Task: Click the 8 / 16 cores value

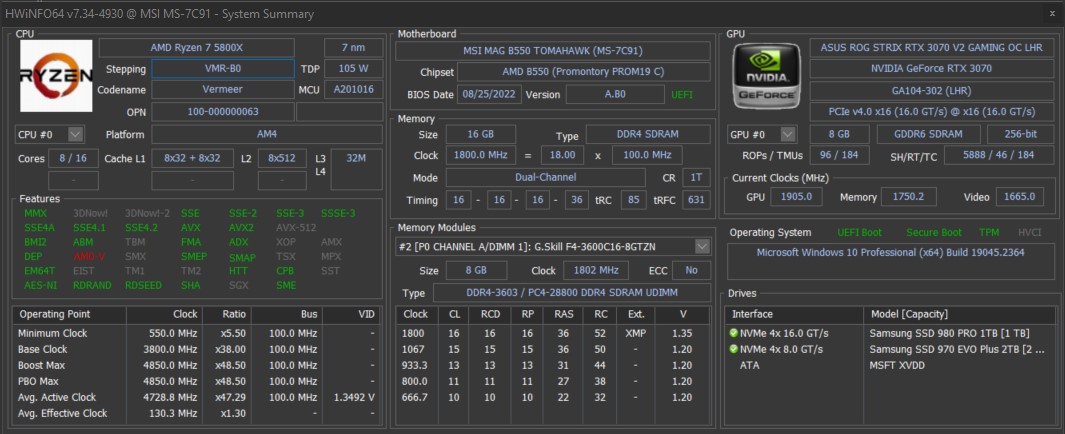Action: coord(73,158)
